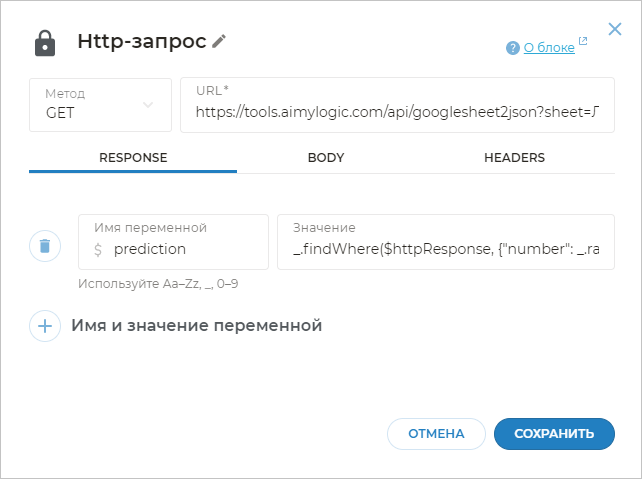Click the pencil icon to rename block
Viewport: 642px width, 479px height.
(220, 41)
